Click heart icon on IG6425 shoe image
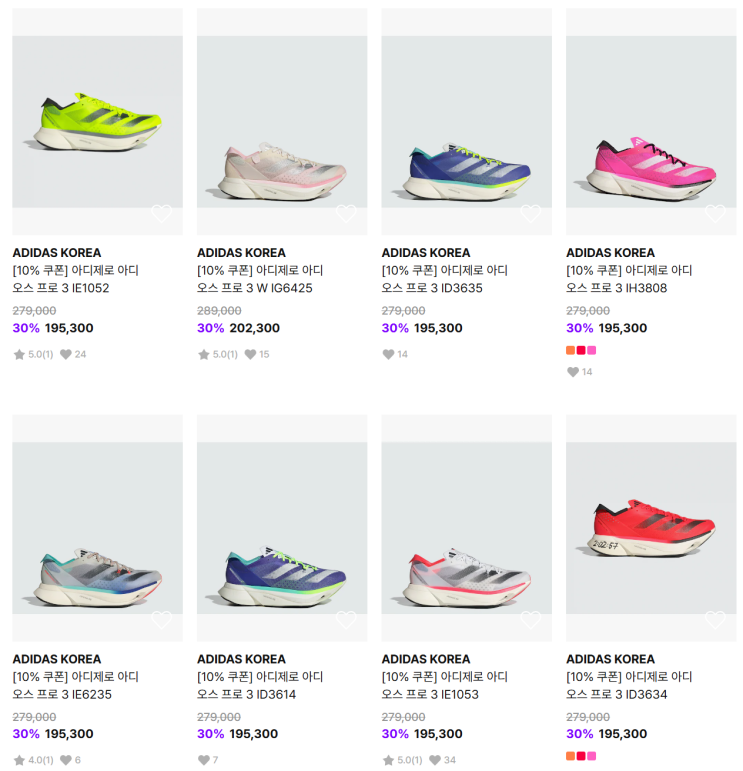Screen dimensions: 743x771 point(346,214)
